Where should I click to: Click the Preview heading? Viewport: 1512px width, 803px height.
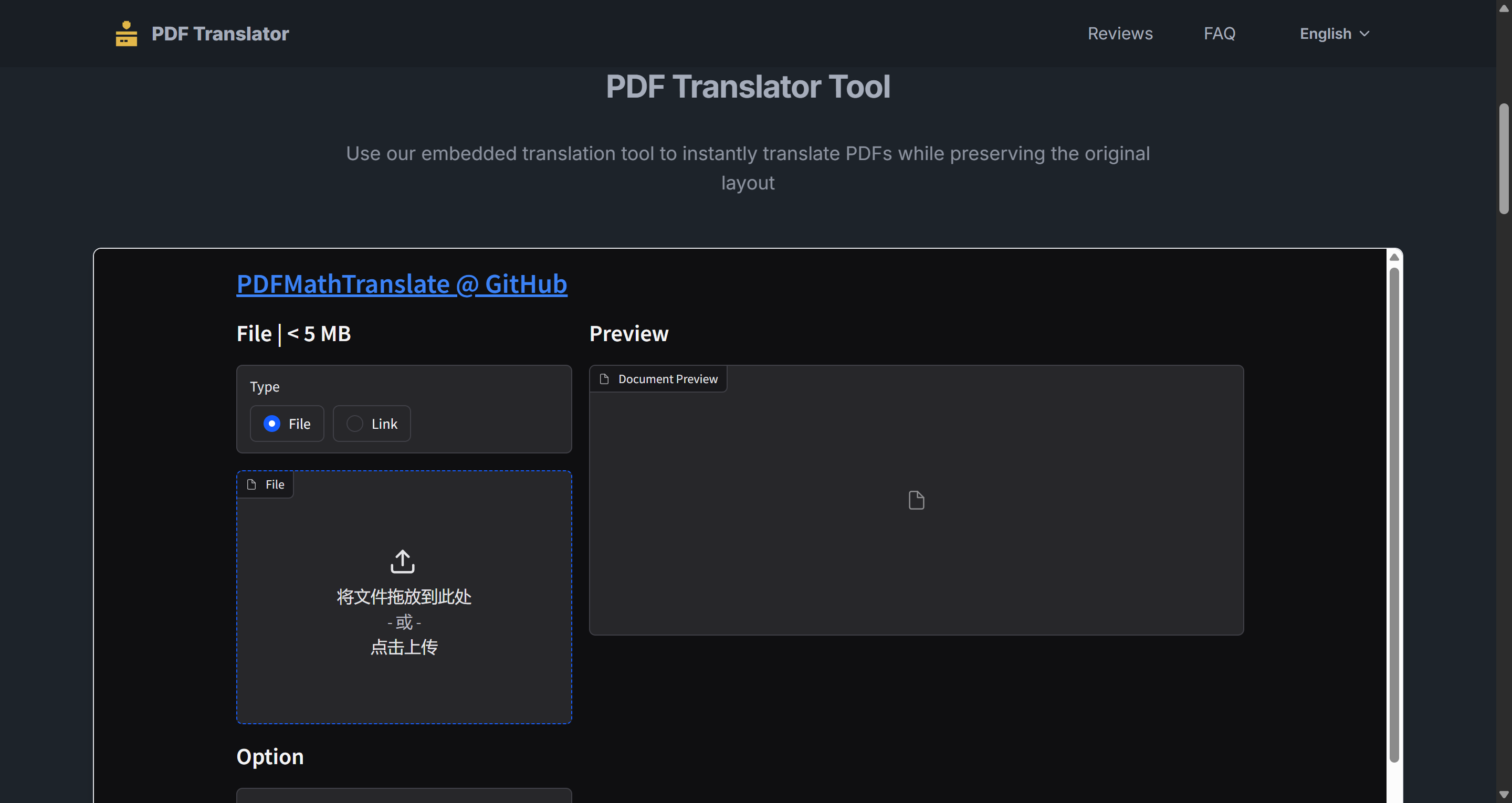628,333
